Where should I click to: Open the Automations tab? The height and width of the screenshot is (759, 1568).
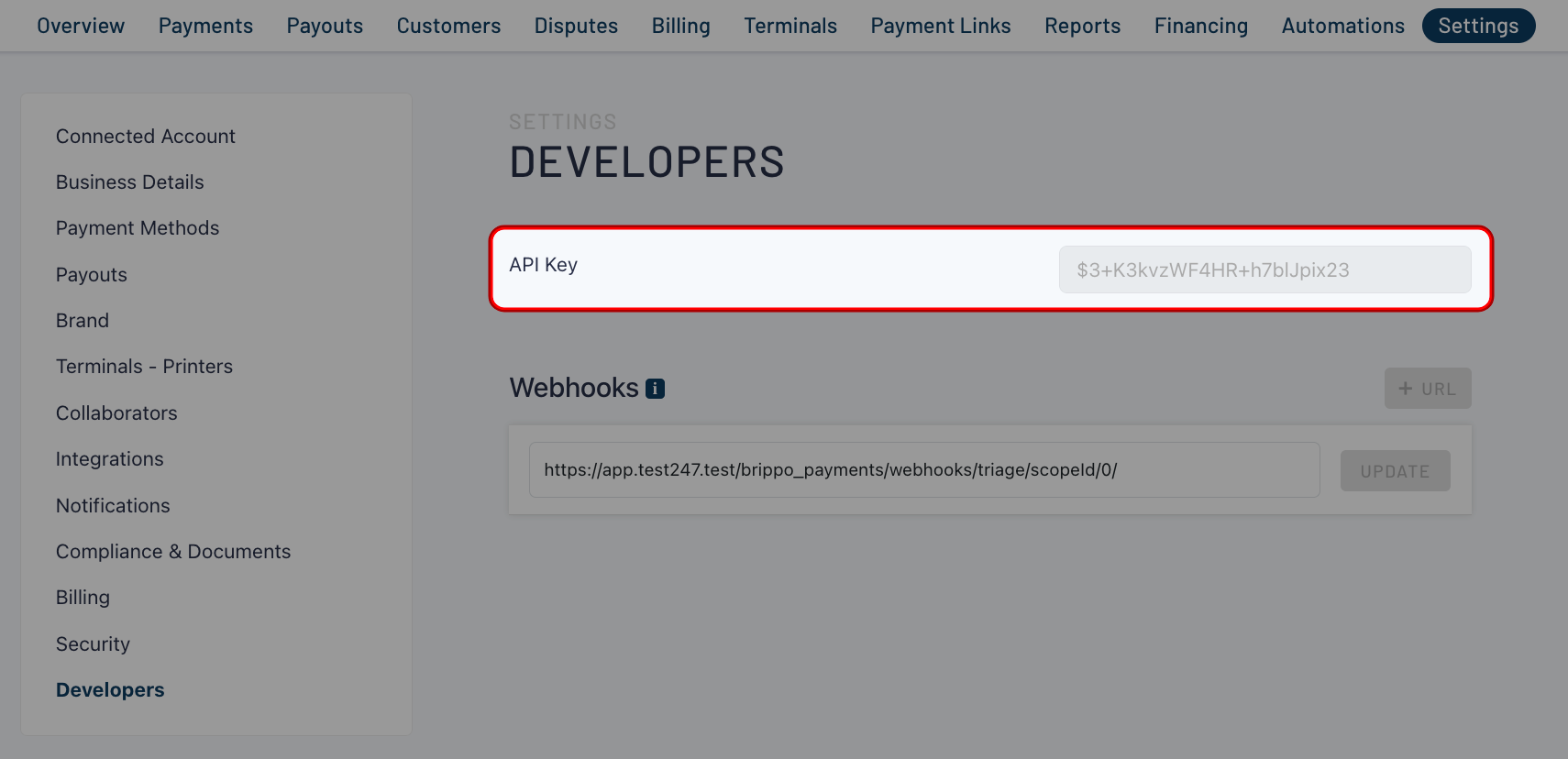(x=1342, y=26)
